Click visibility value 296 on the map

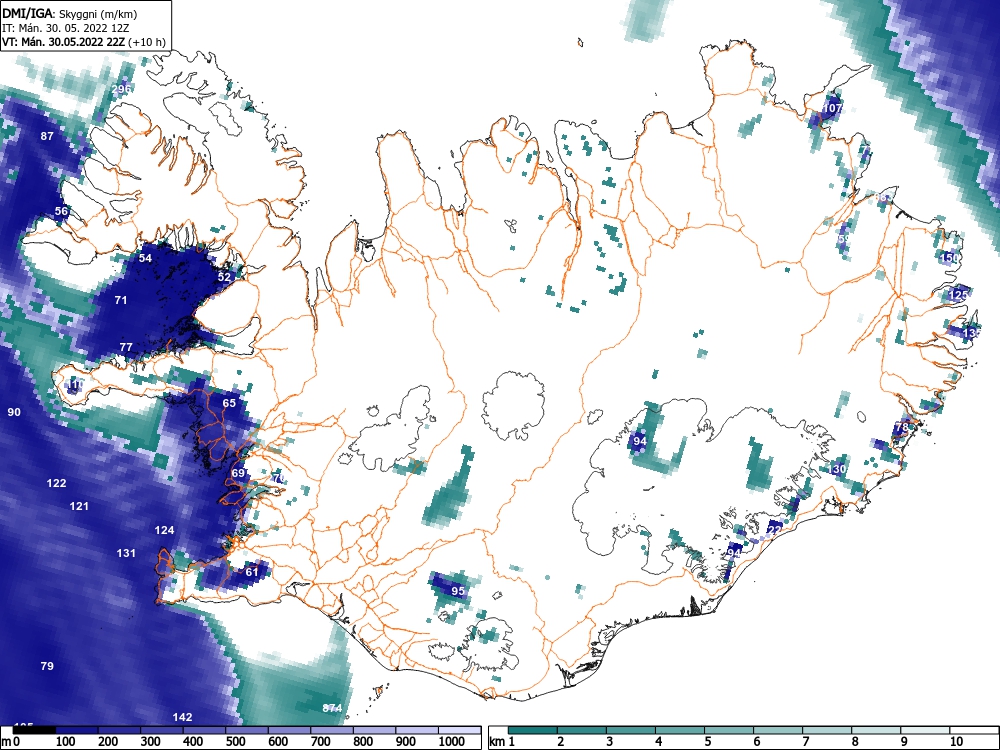(x=121, y=89)
